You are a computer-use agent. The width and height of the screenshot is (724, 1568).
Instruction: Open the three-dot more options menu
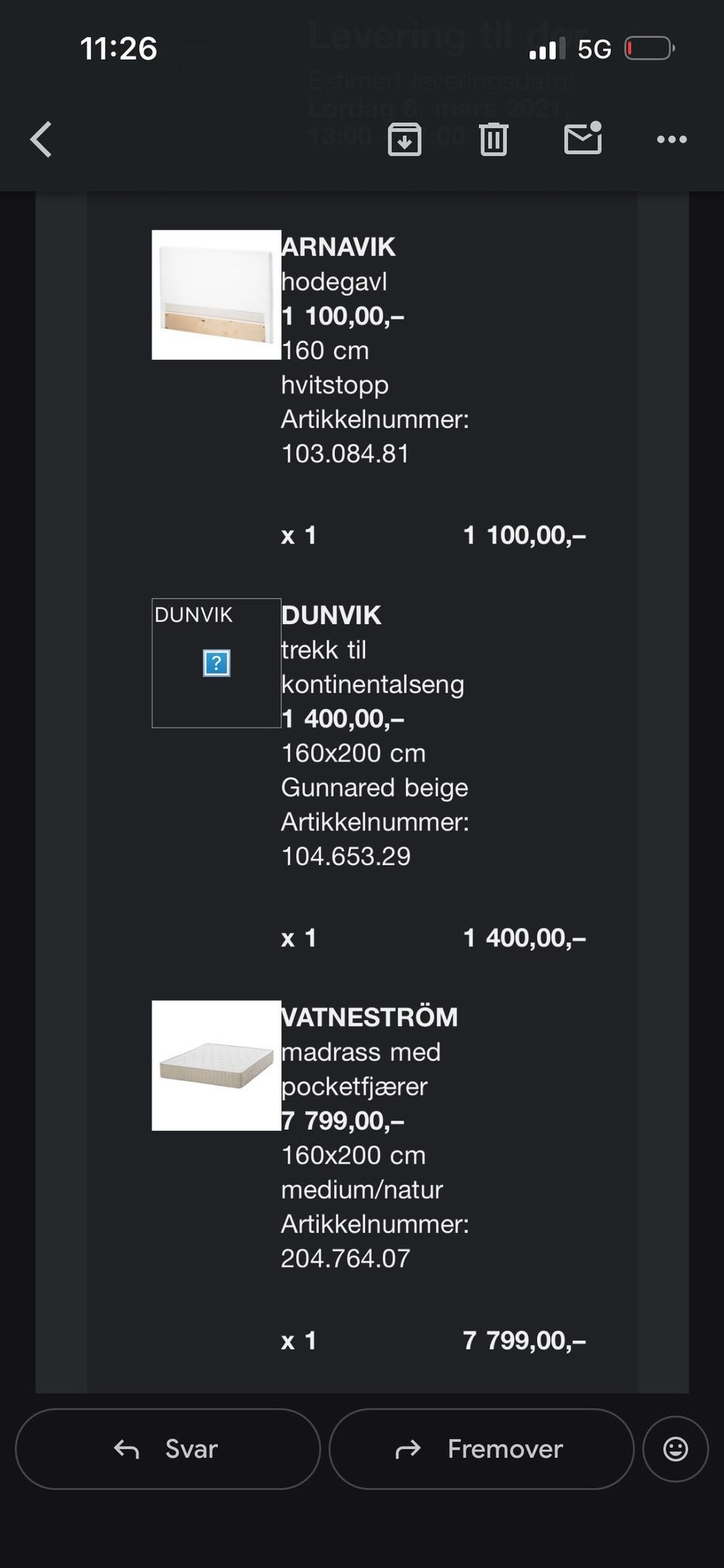(x=671, y=140)
